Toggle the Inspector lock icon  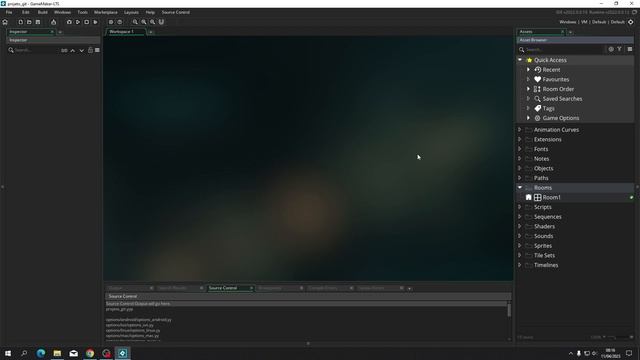coord(90,50)
